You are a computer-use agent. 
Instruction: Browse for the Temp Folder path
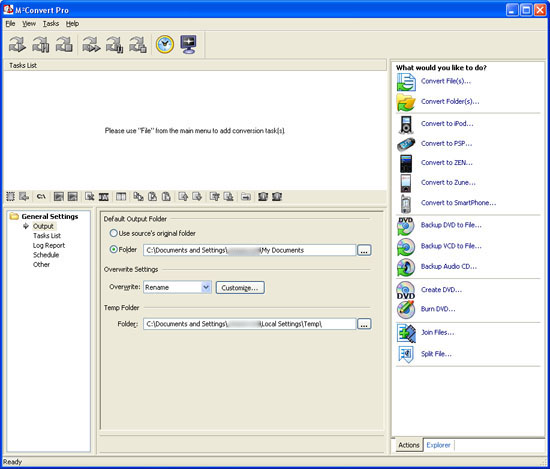[x=364, y=324]
